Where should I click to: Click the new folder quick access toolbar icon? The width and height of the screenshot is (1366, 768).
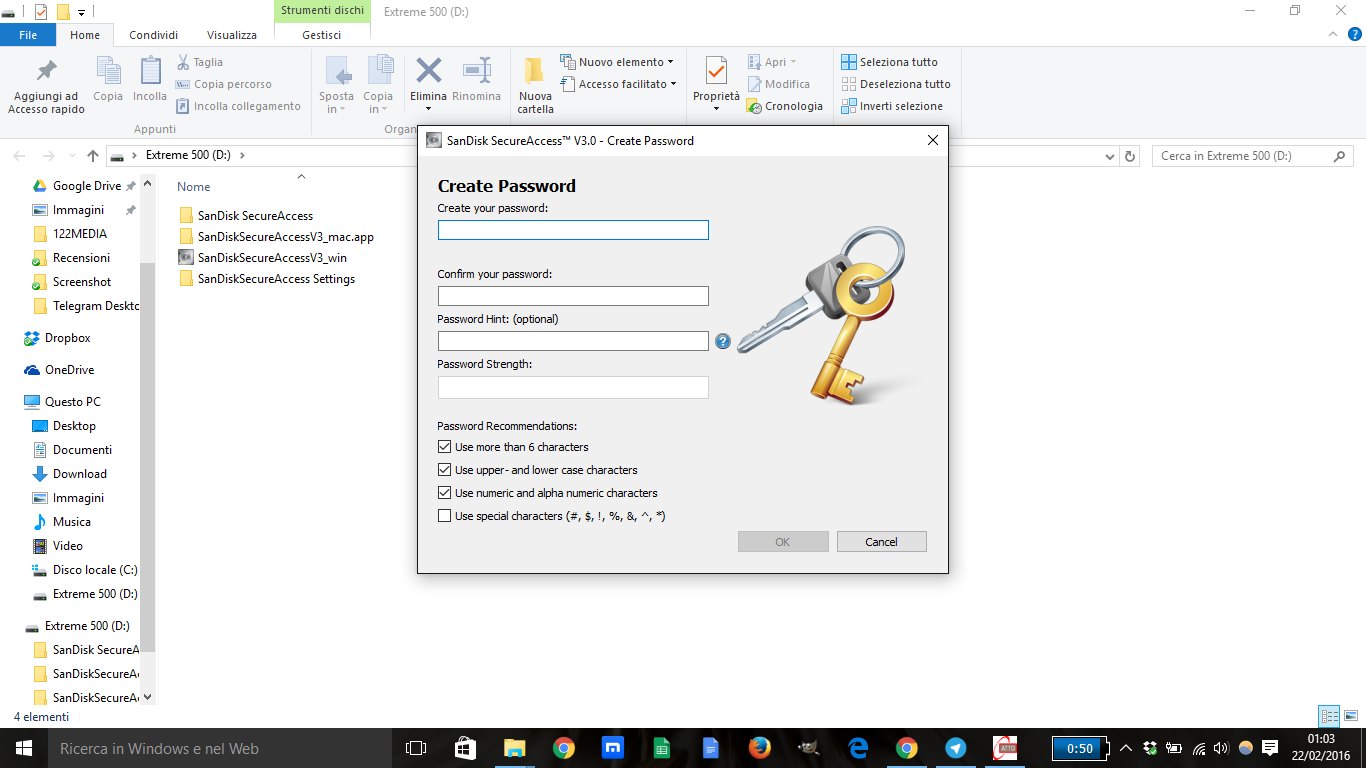tap(63, 12)
